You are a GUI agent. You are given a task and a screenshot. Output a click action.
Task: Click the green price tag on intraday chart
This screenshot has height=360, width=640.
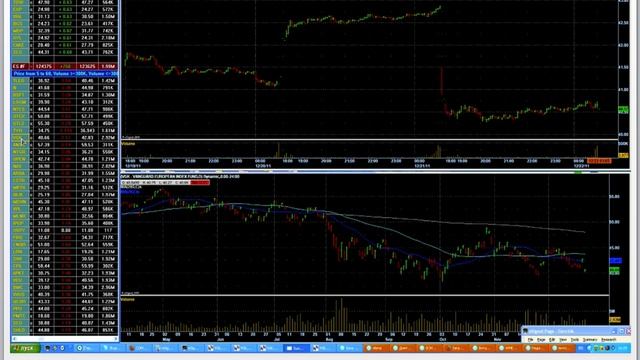tap(623, 110)
